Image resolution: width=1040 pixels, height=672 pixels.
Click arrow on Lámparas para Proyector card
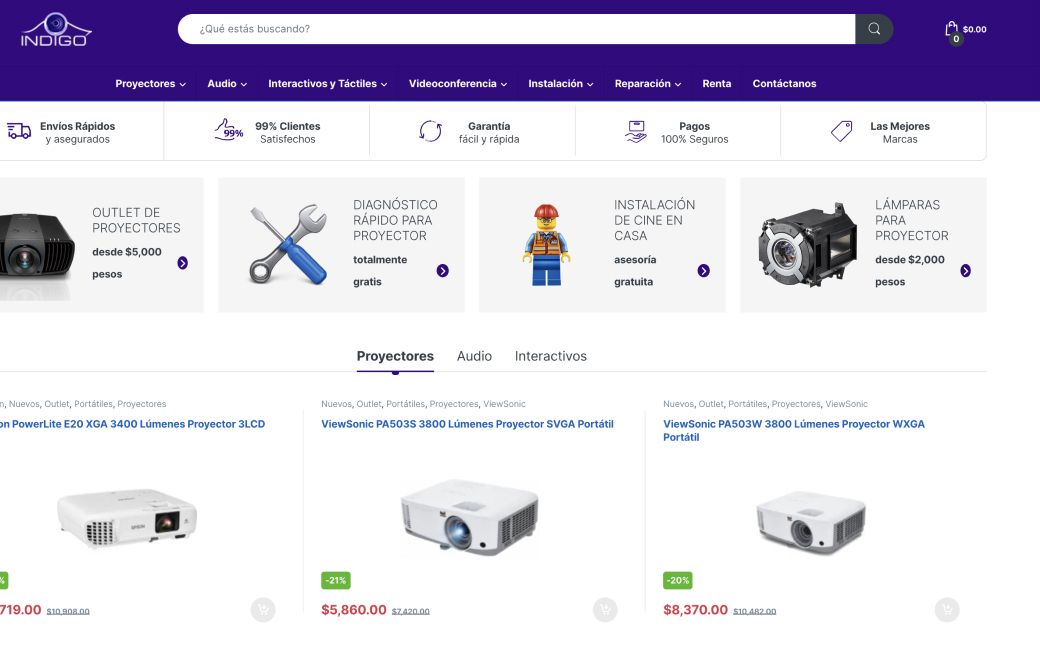(966, 271)
